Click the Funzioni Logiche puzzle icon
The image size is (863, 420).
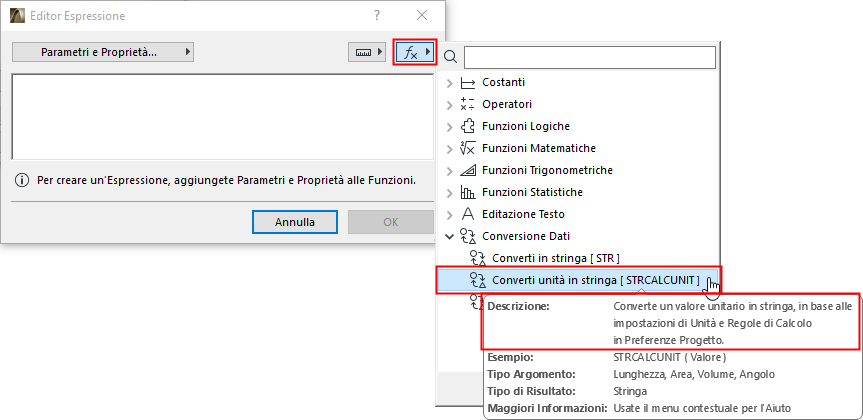(x=466, y=126)
